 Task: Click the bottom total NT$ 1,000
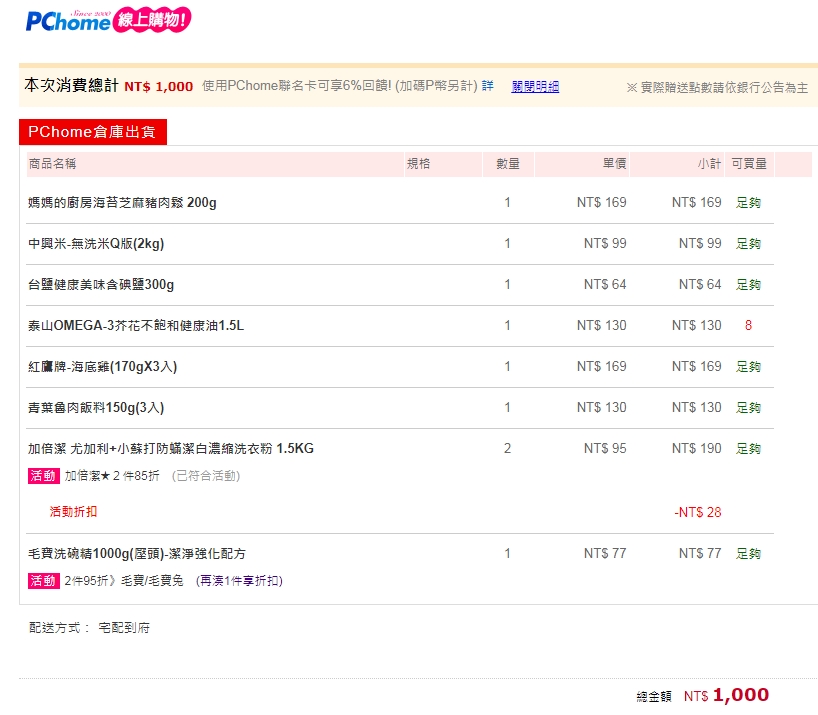(x=726, y=695)
